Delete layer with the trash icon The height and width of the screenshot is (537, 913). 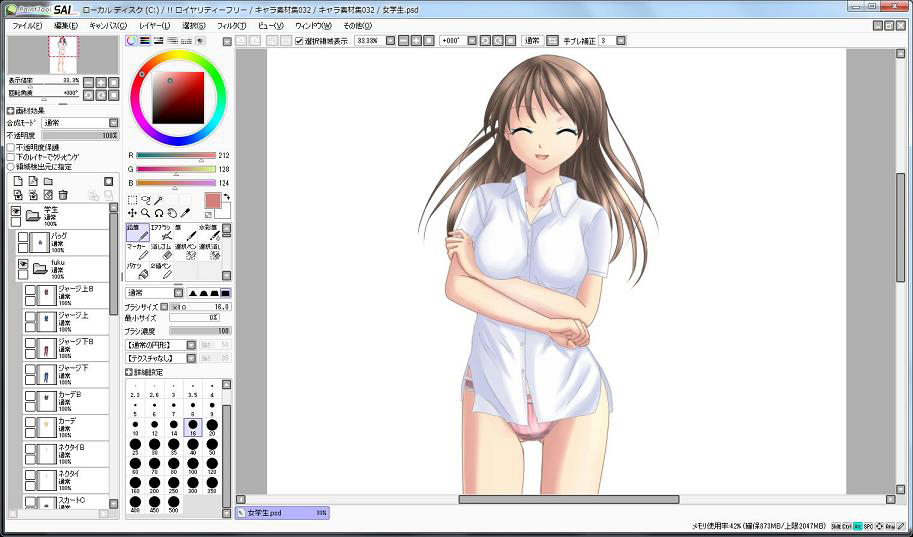(x=62, y=195)
